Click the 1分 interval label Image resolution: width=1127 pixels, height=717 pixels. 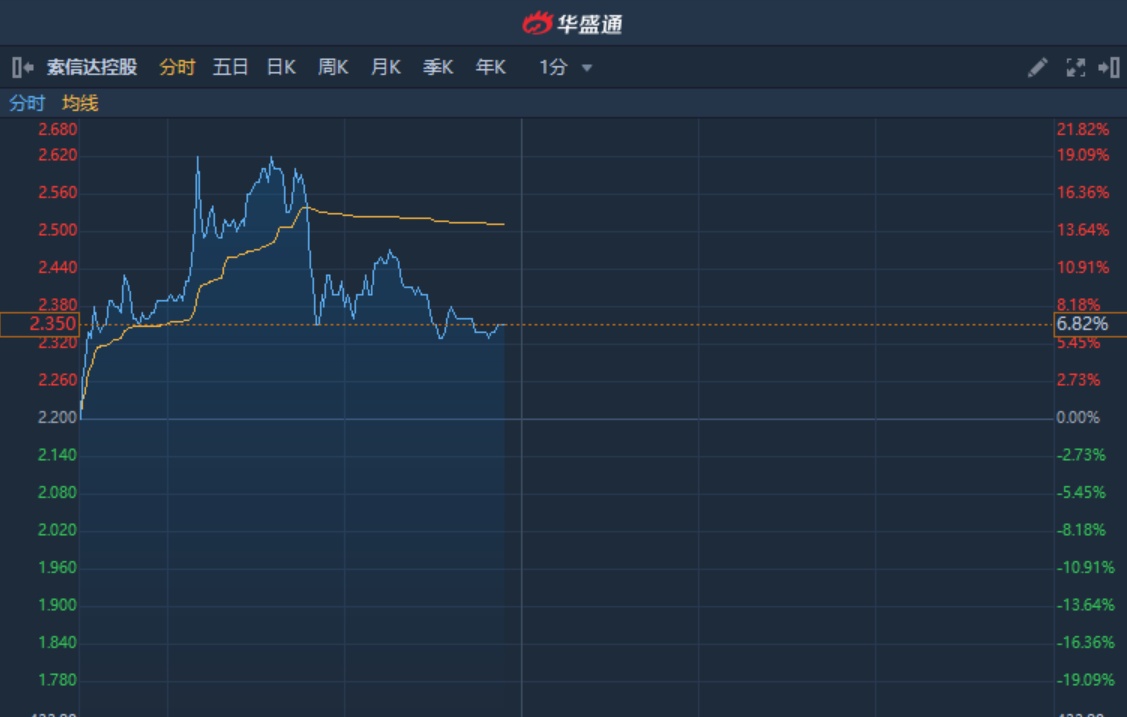[553, 68]
